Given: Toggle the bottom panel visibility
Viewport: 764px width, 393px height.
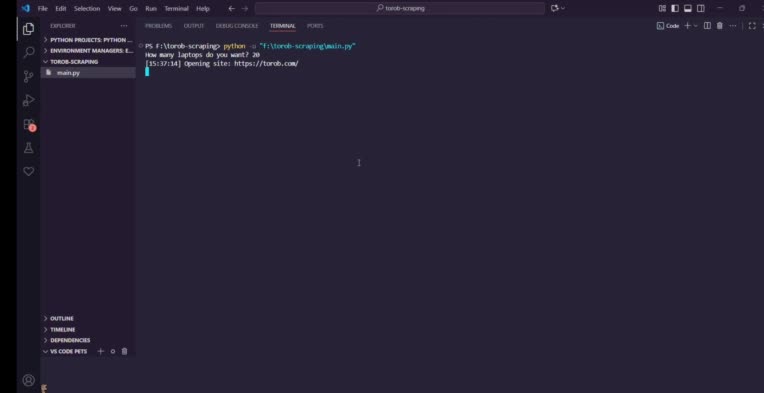Looking at the screenshot, I should (688, 8).
